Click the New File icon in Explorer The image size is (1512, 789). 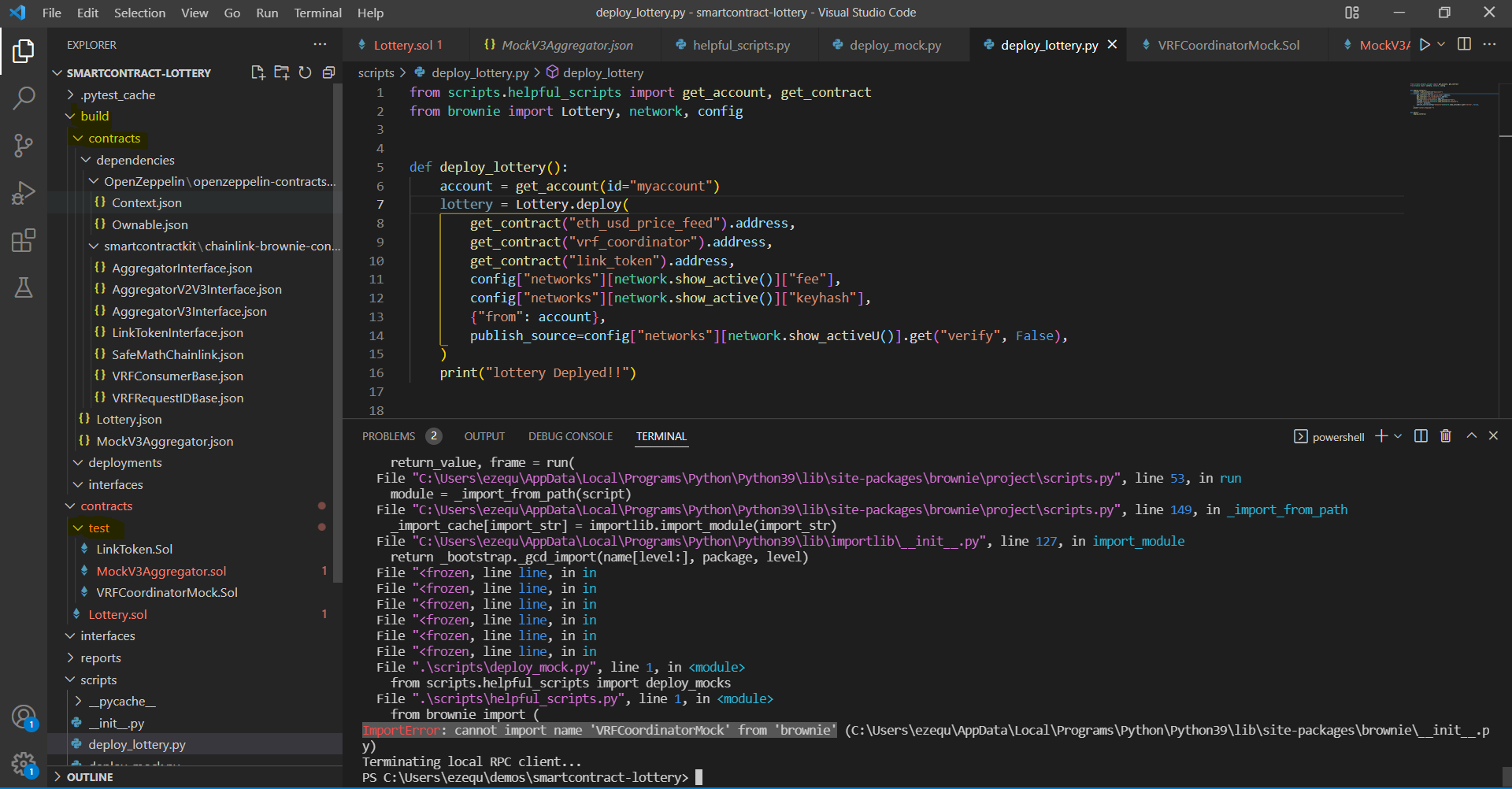(258, 72)
